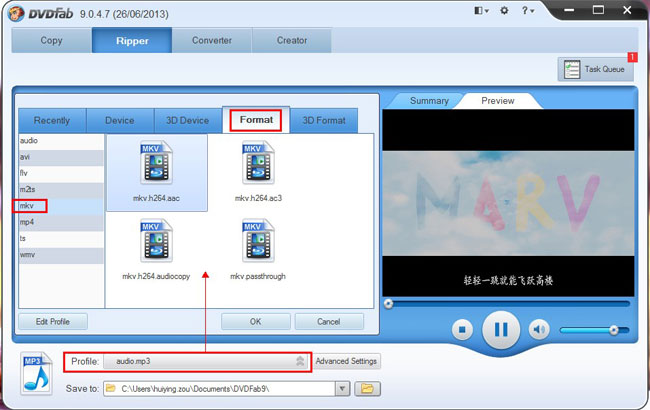Open the 3D Device tab

(x=187, y=121)
